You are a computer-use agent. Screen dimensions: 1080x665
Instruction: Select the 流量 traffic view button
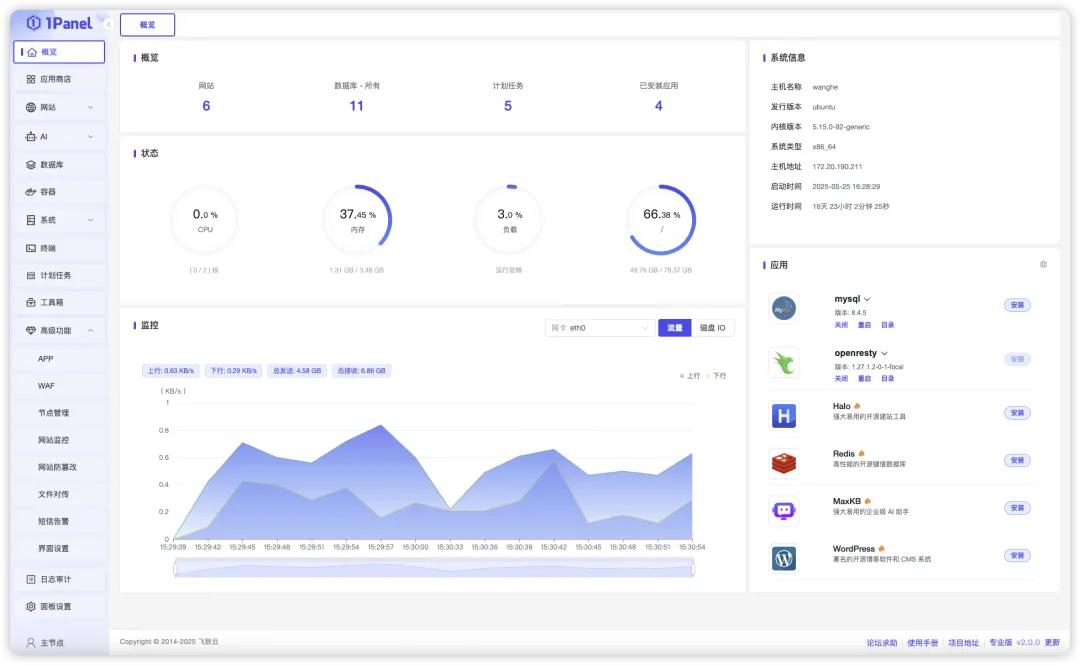click(674, 328)
